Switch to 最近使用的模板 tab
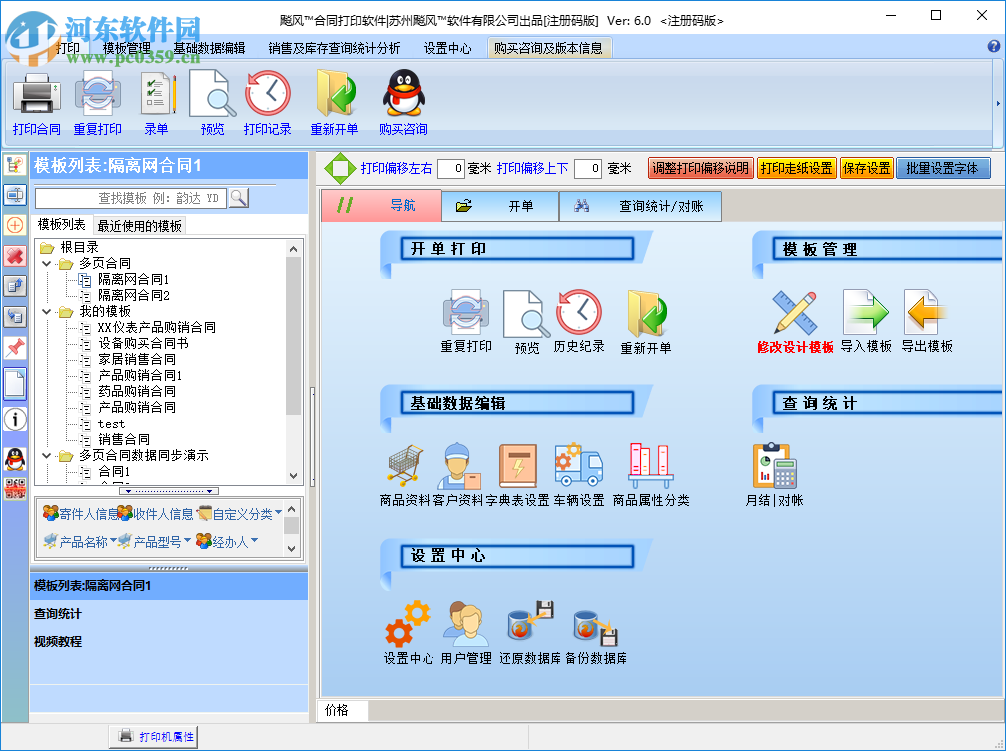The height and width of the screenshot is (751, 1006). click(x=139, y=225)
